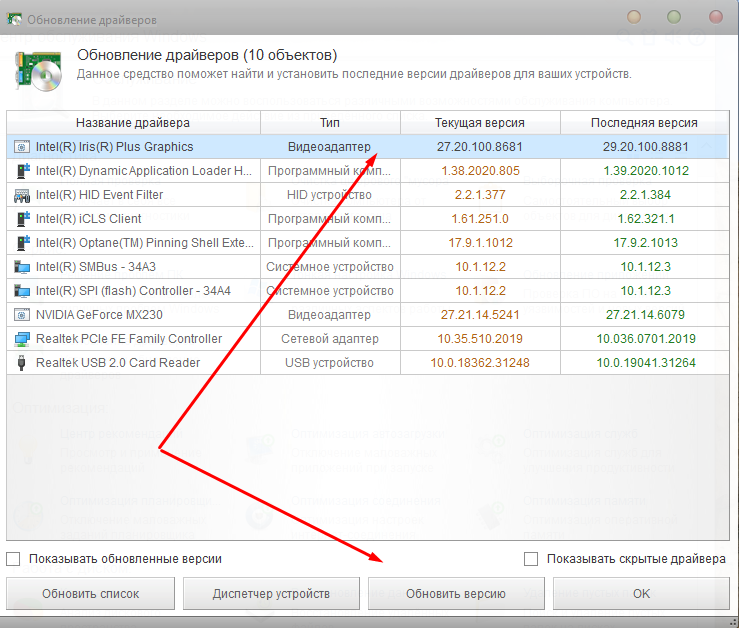Click NVIDIA row 'Видеоадаптер' type cell
The height and width of the screenshot is (628, 739).
pyautogui.click(x=329, y=315)
